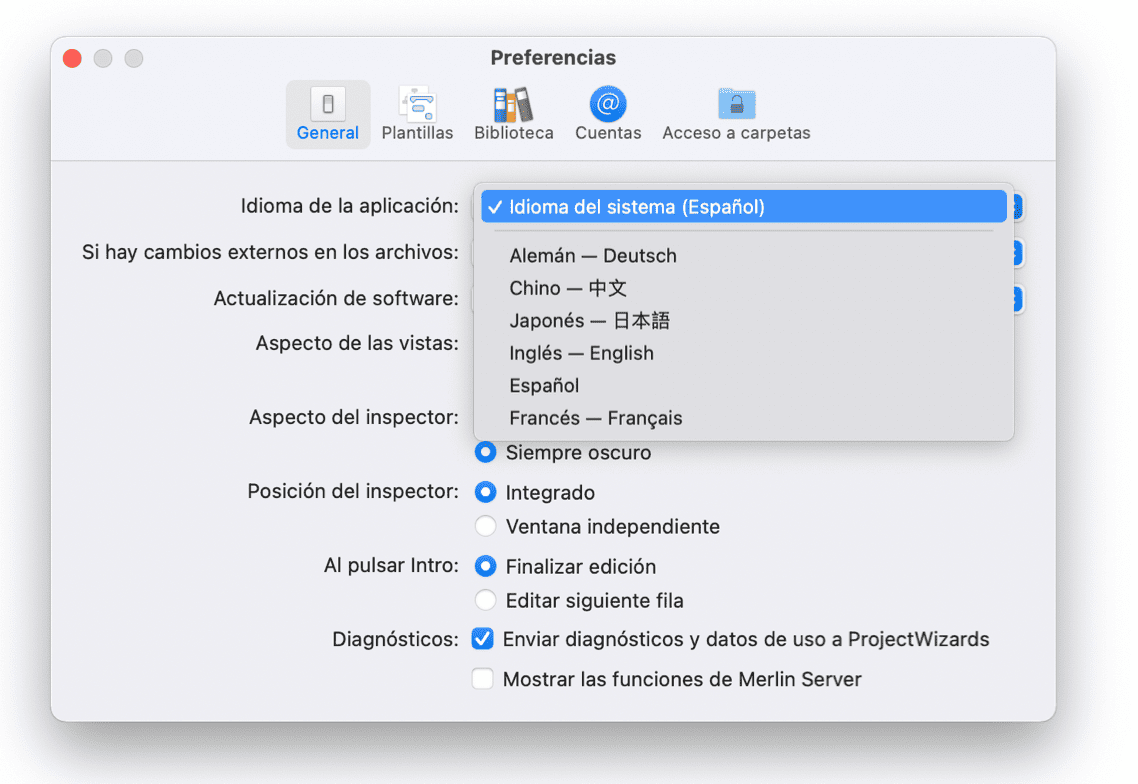Select "Ventana independiente" inspector position
The width and height of the screenshot is (1138, 784).
tap(486, 526)
